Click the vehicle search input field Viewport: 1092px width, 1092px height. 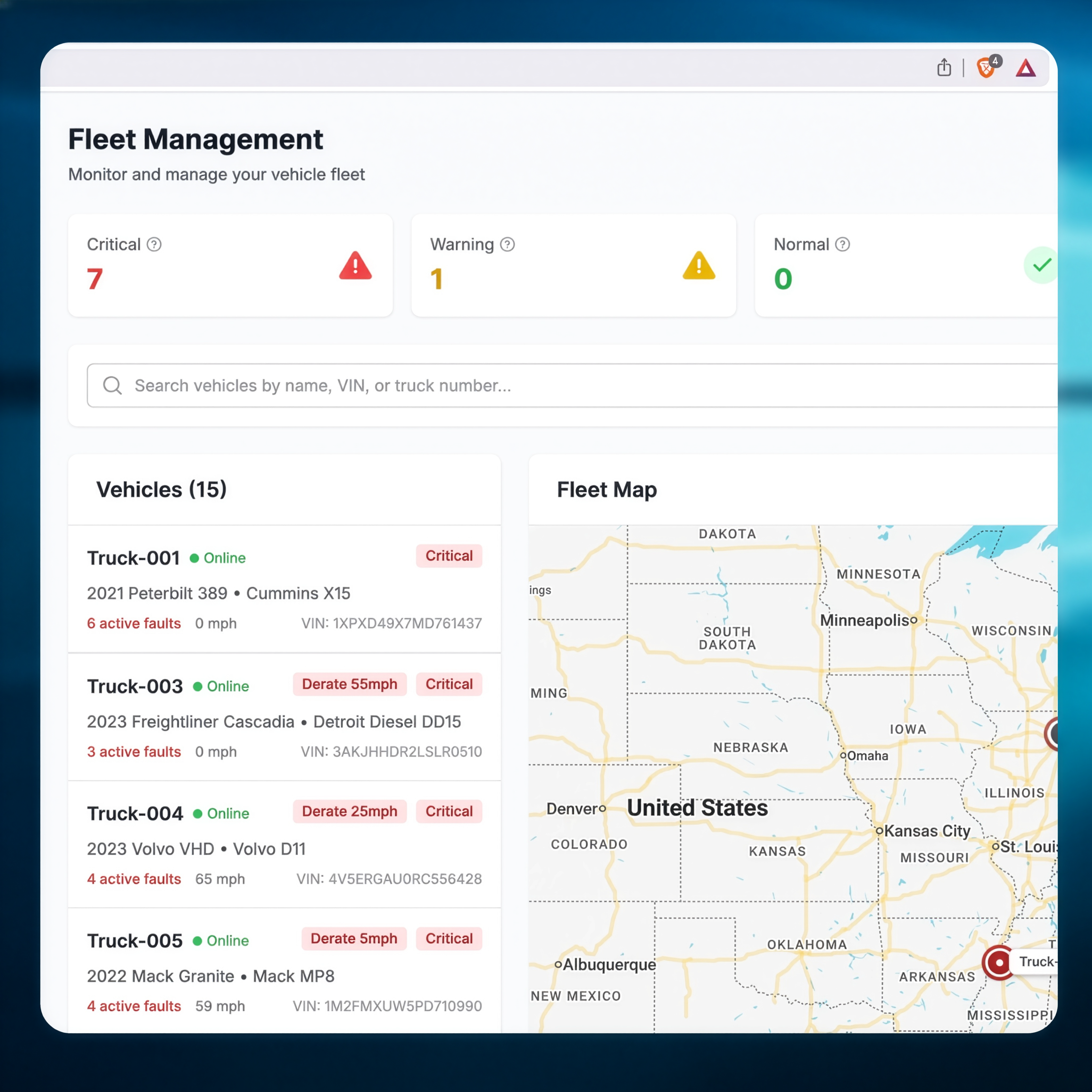coord(565,386)
